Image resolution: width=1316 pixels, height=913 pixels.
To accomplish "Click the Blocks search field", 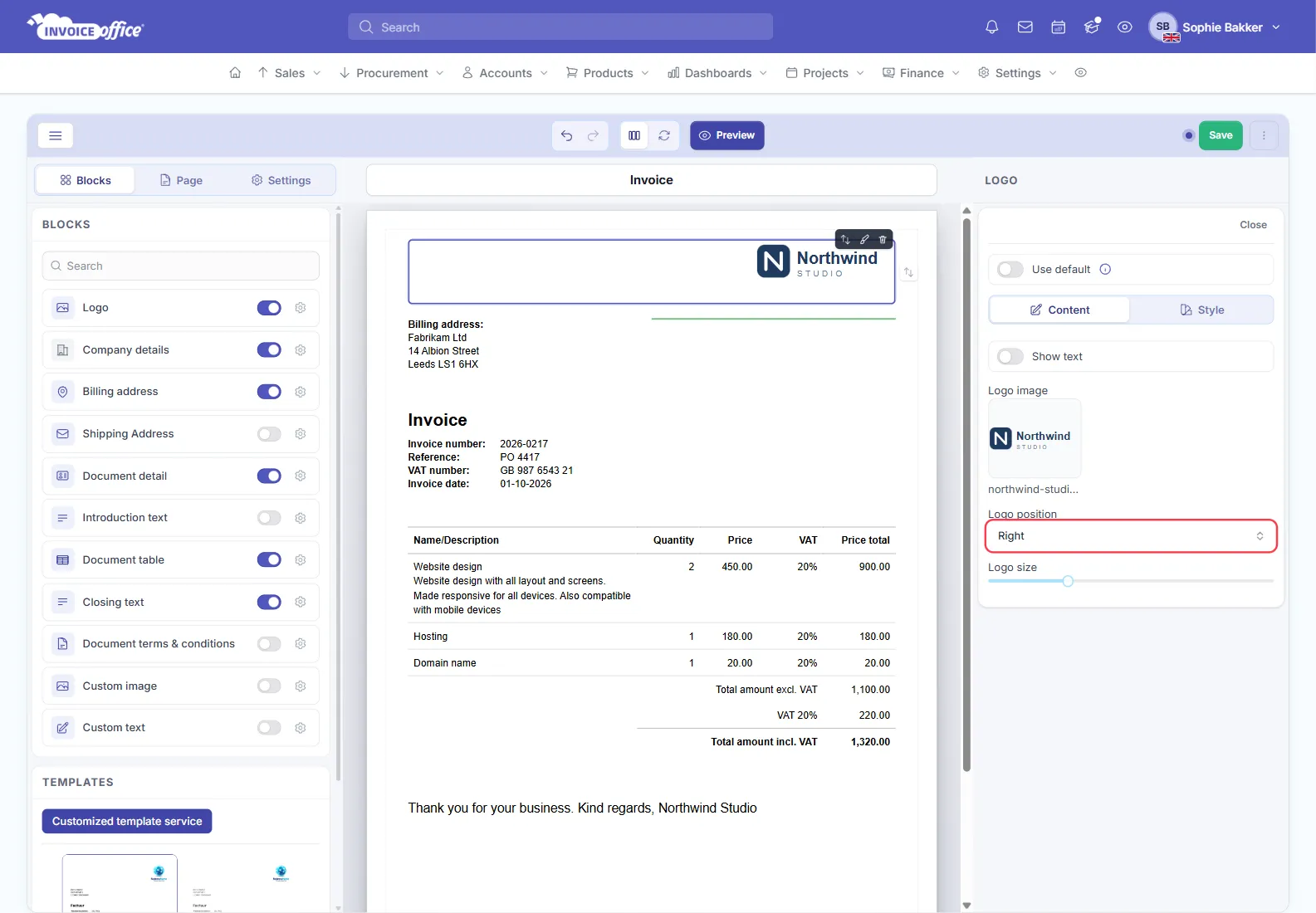I will click(181, 266).
